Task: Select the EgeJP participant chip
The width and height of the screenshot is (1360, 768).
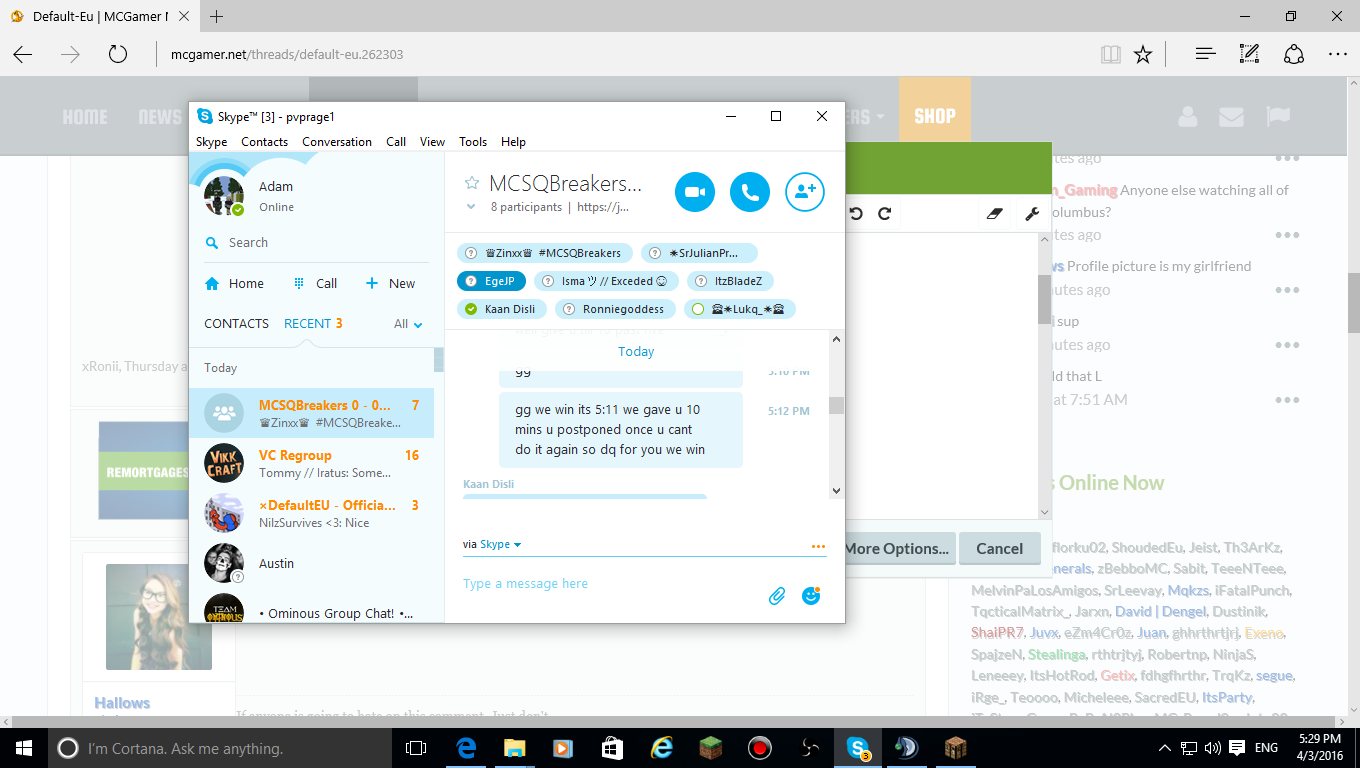Action: [491, 281]
